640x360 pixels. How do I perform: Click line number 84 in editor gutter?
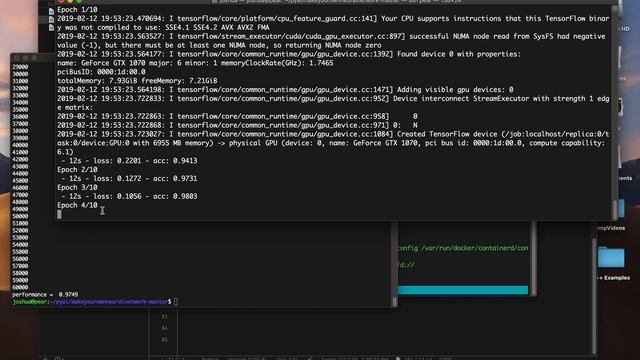[164, 328]
